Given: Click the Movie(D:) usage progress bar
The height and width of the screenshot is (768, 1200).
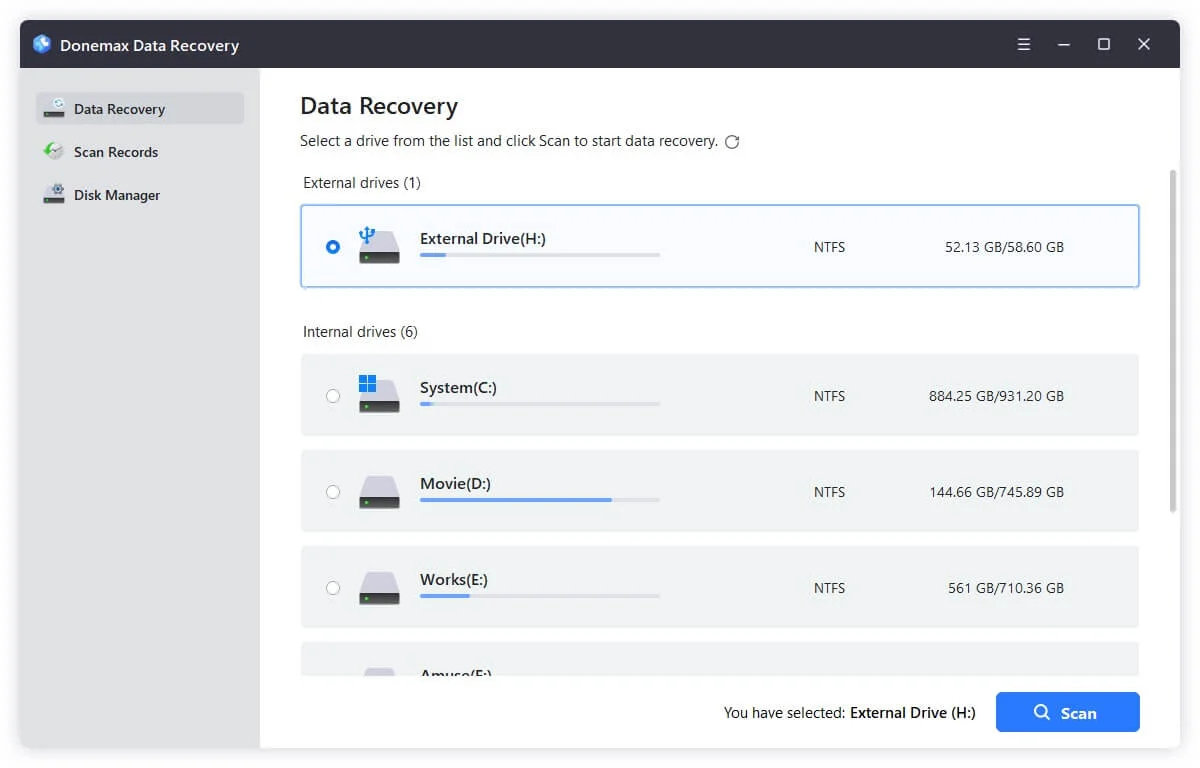Looking at the screenshot, I should [x=540, y=498].
